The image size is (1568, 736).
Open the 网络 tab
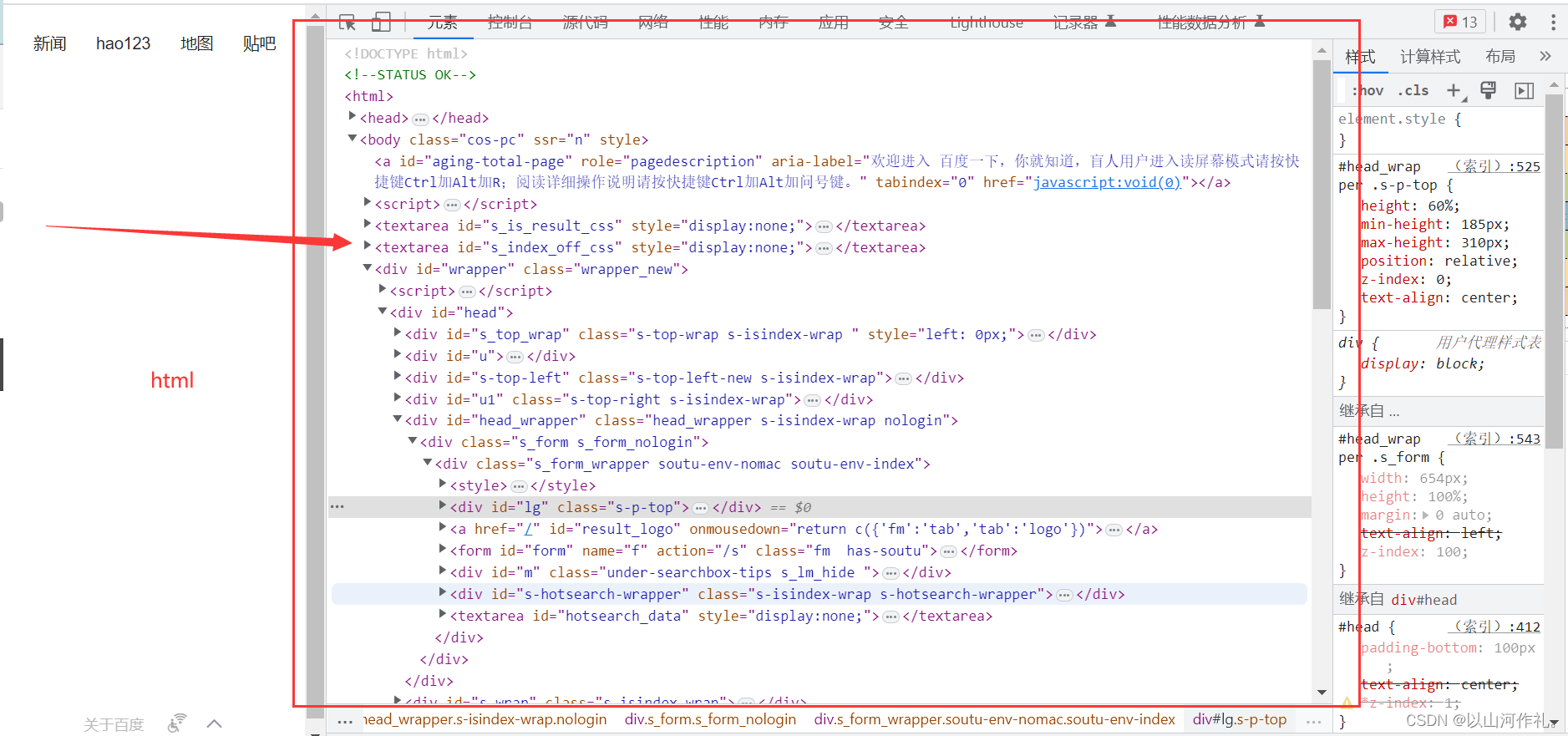click(x=653, y=23)
